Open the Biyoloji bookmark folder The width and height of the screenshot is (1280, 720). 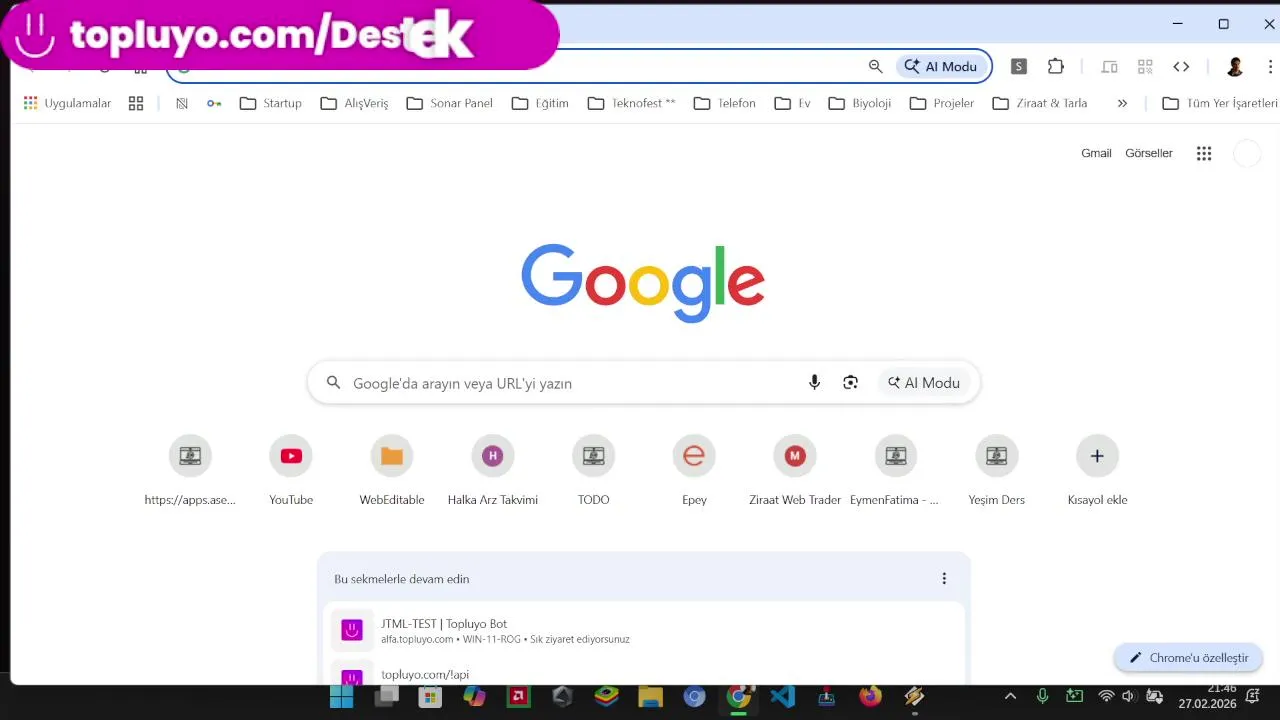click(x=860, y=103)
